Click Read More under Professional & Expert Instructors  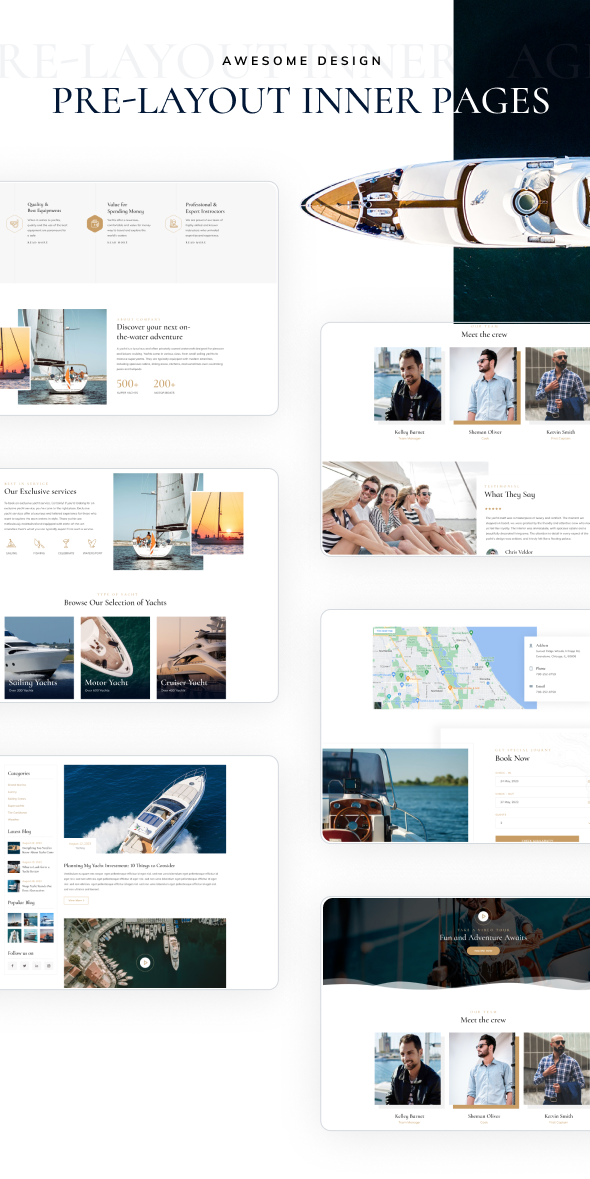(x=195, y=243)
